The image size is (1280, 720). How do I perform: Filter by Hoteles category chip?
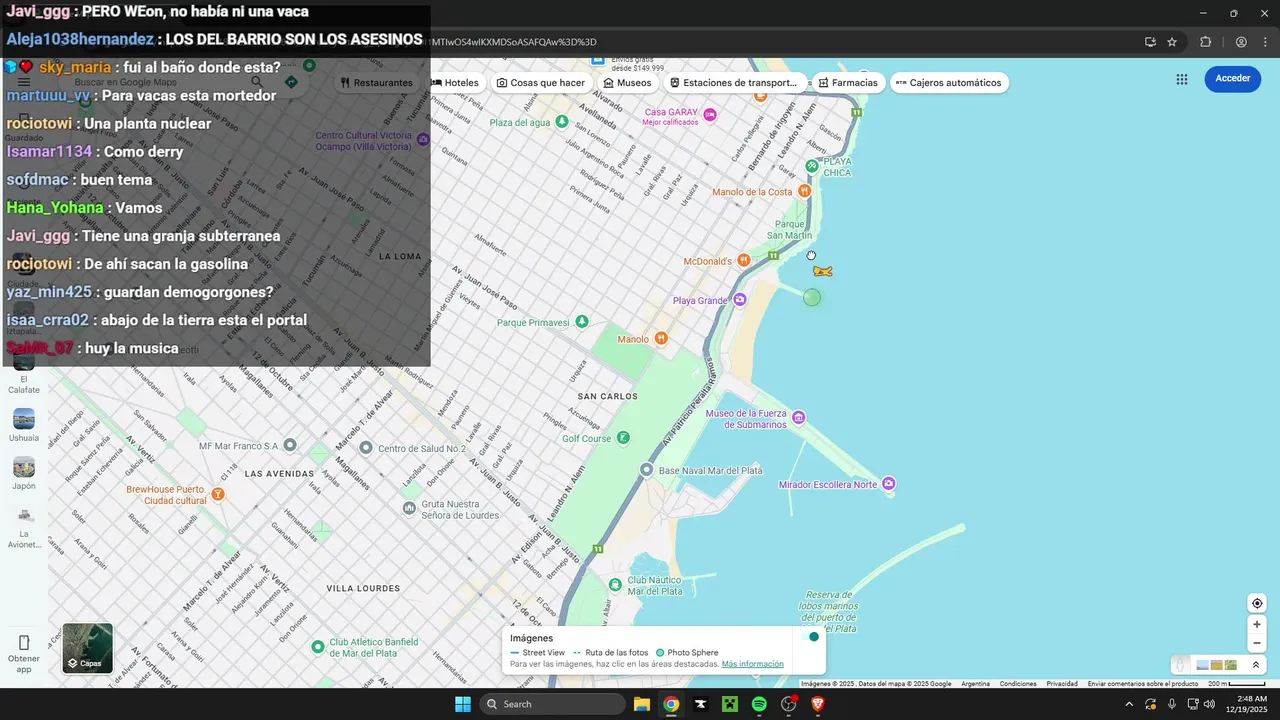click(455, 83)
